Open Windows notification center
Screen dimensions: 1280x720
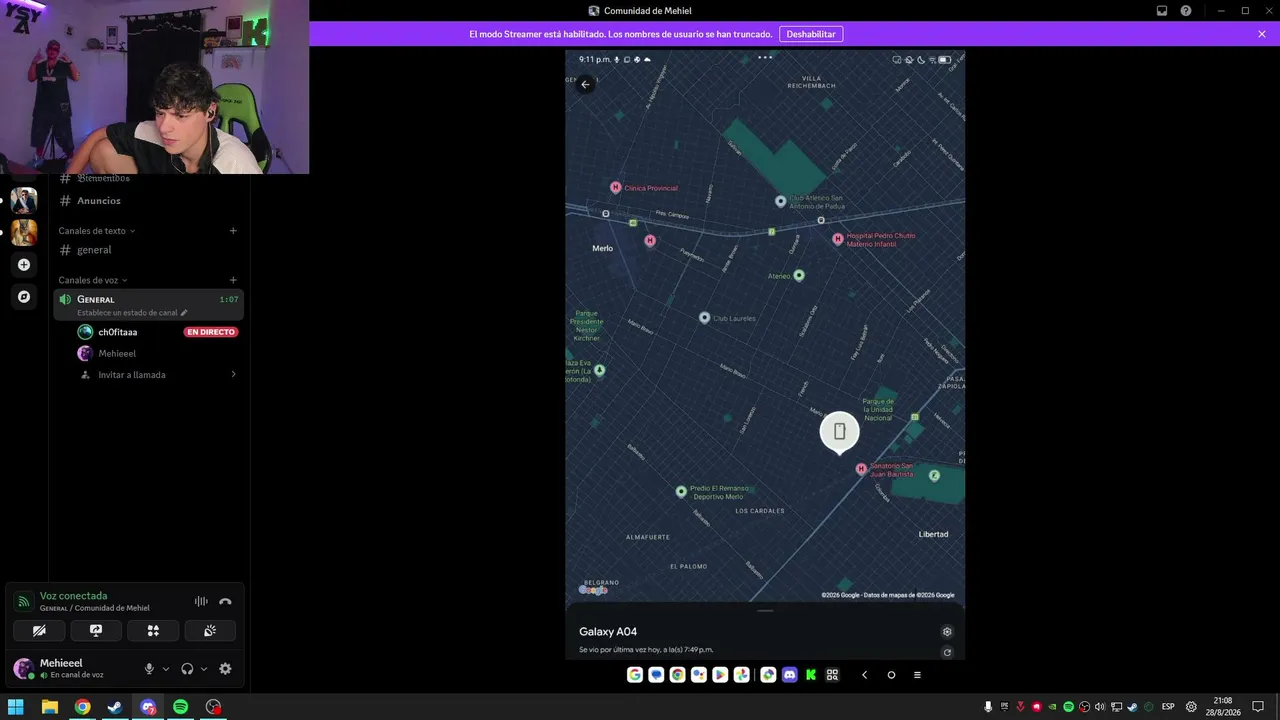[1258, 707]
